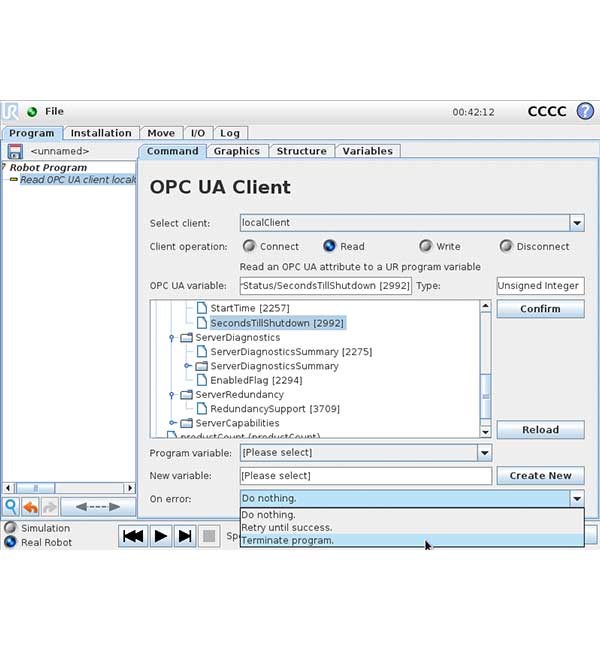Screen dimensions: 600x650
Task: Switch to Real Robot mode
Action: (10, 542)
